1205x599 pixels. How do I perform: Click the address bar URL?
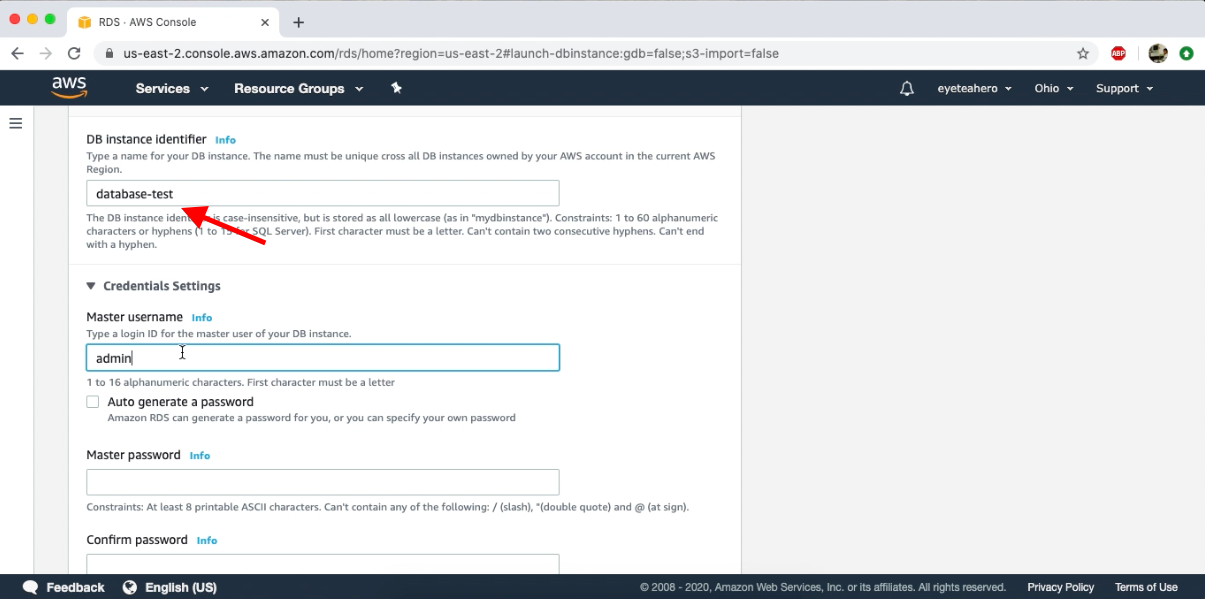tap(450, 54)
